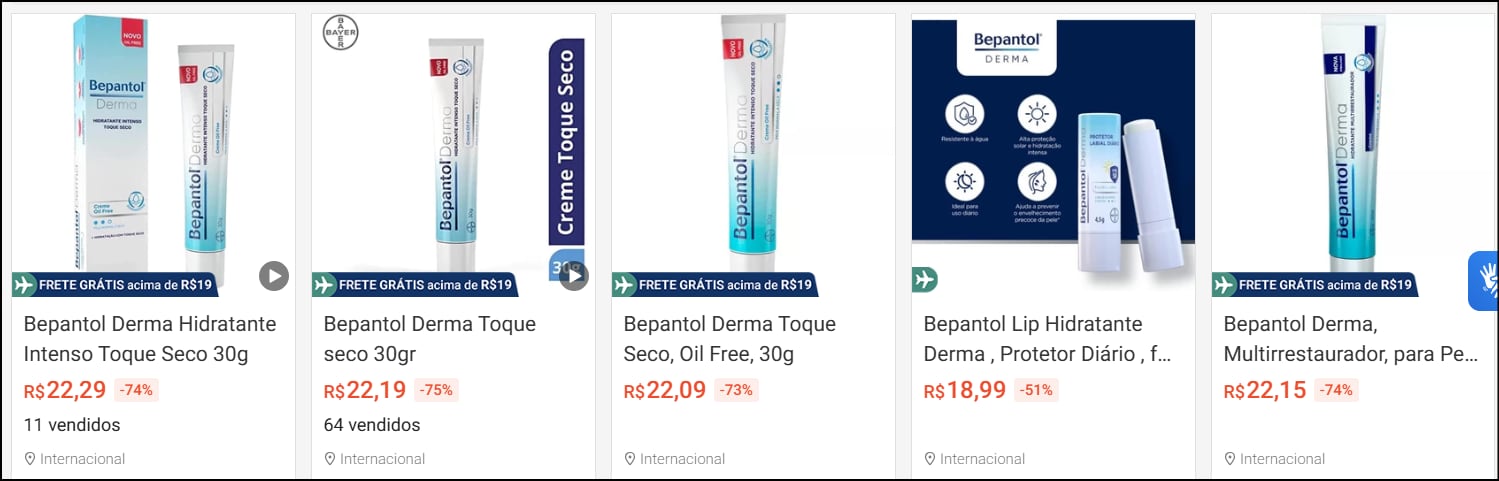
Task: Open Bepantol Derma Toque Seco, Oil Free listing
Action: 730,339
